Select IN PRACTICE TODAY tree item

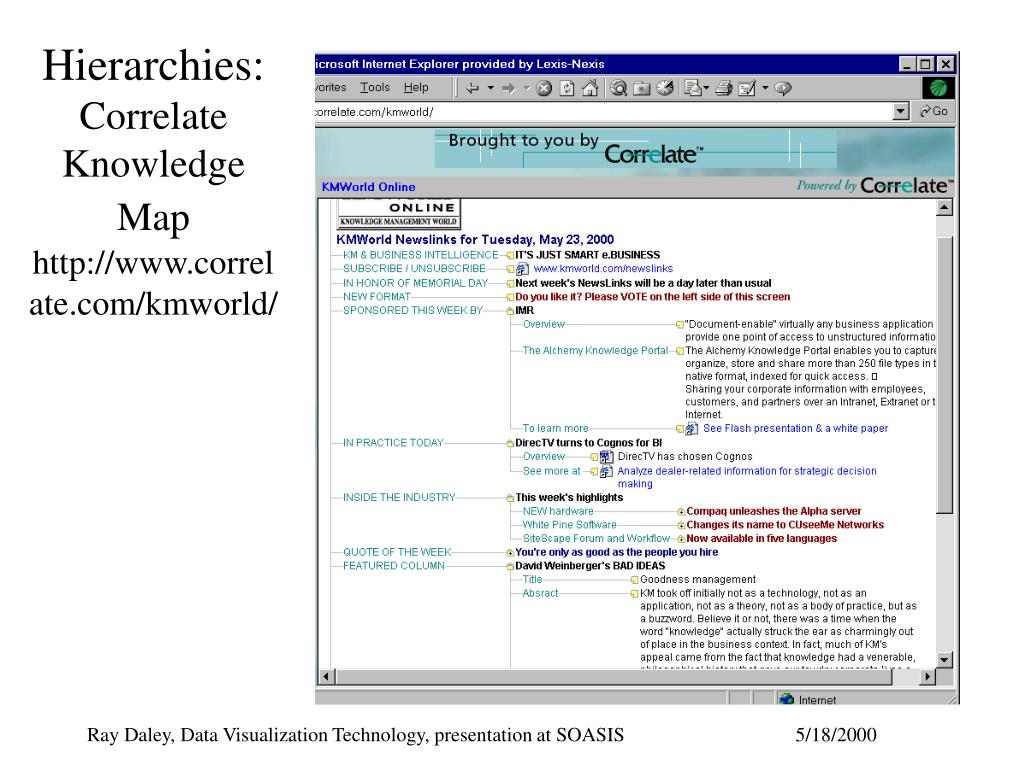coord(393,442)
